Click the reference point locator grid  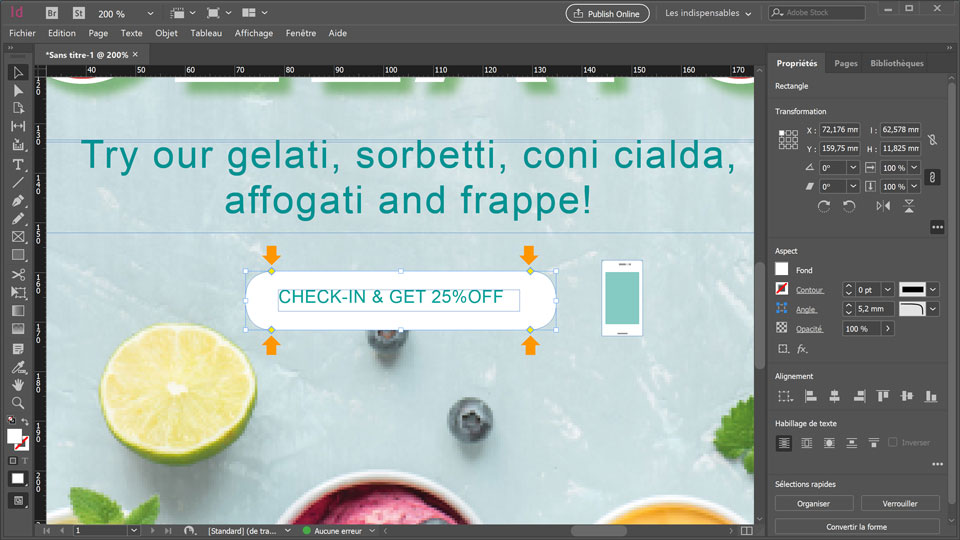(788, 140)
